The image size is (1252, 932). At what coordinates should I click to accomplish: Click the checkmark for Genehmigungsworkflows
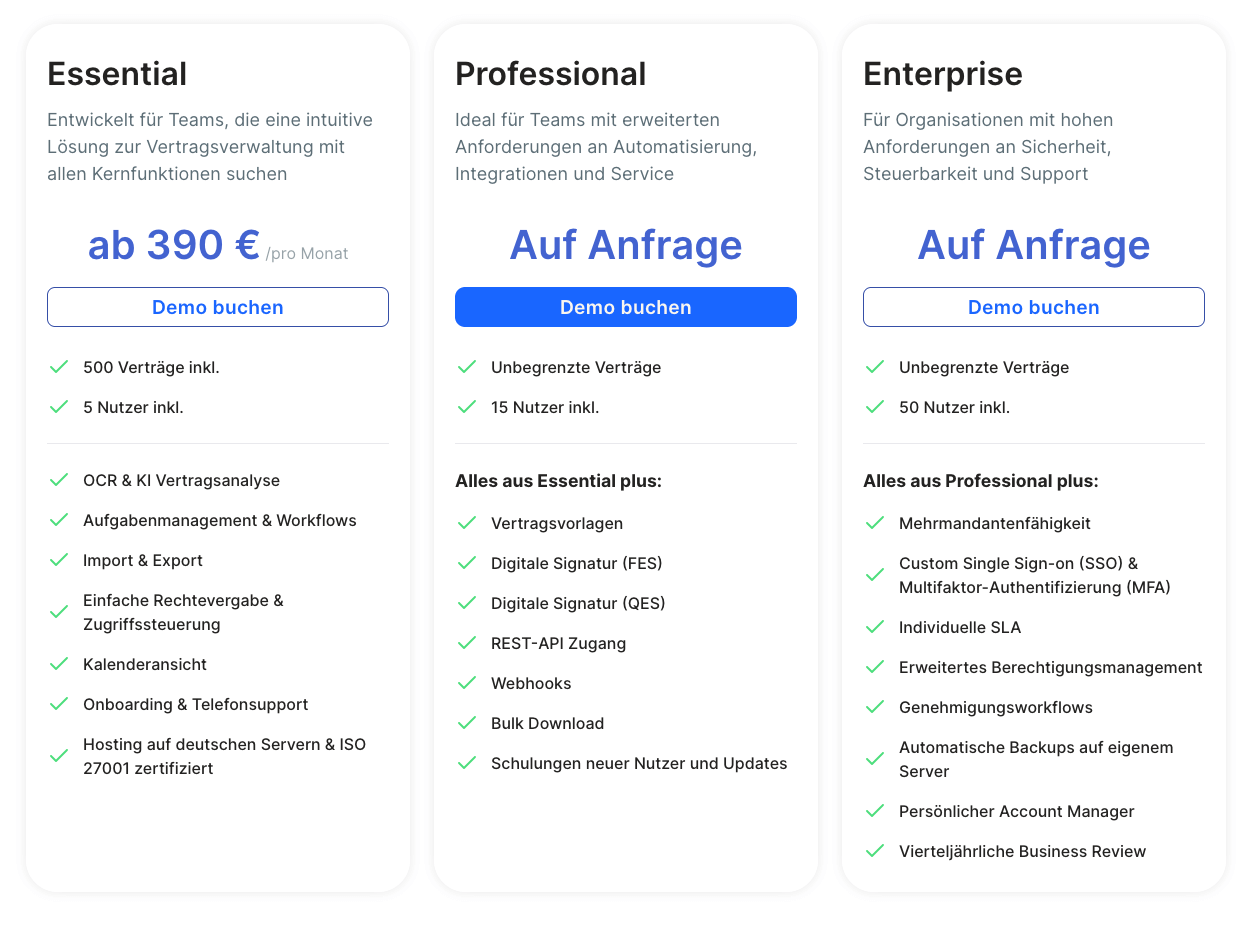pyautogui.click(x=875, y=707)
